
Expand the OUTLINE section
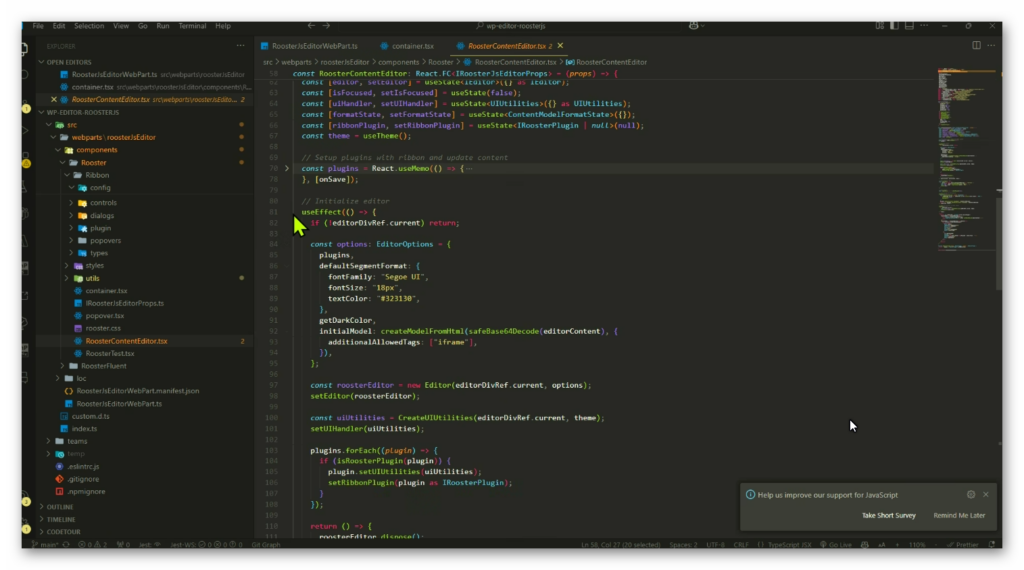click(60, 507)
